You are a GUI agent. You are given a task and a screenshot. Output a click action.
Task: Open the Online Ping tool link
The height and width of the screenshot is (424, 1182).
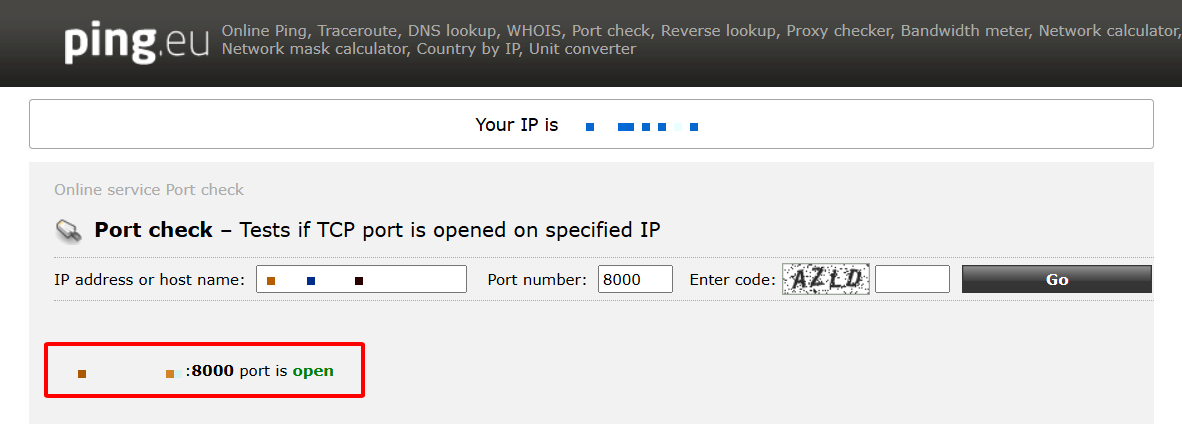click(263, 31)
